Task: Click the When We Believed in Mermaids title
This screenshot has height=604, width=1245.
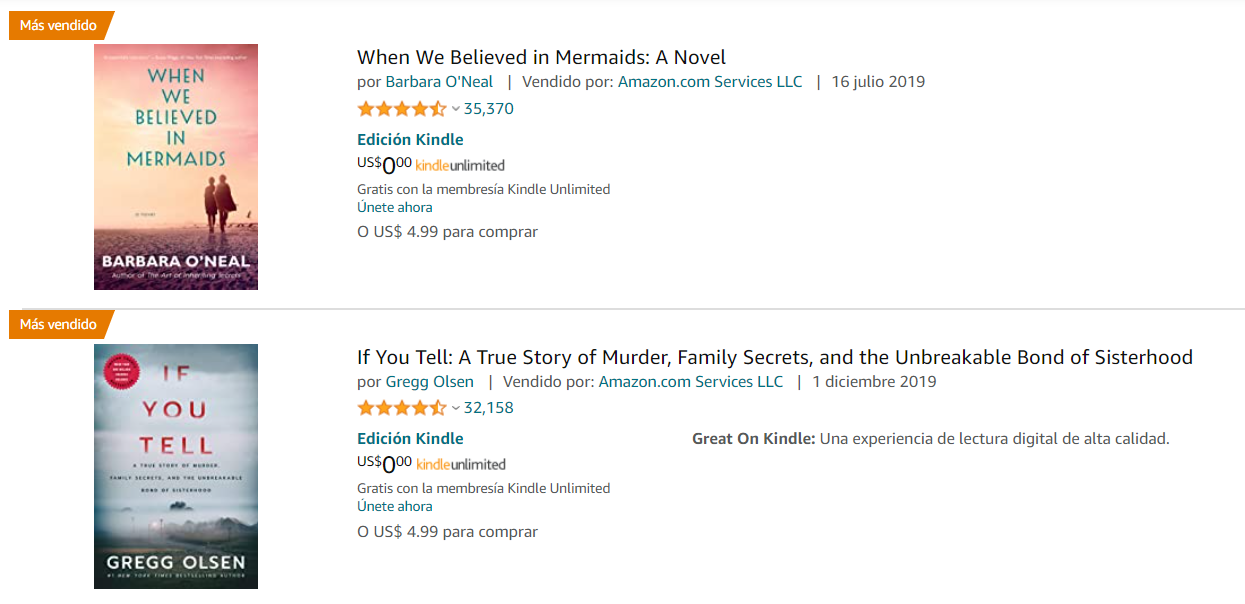Action: pos(541,57)
